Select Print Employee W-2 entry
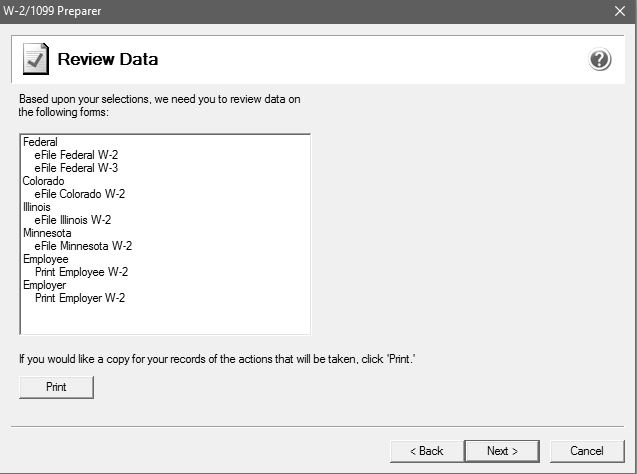This screenshot has height=474, width=637. [82, 272]
